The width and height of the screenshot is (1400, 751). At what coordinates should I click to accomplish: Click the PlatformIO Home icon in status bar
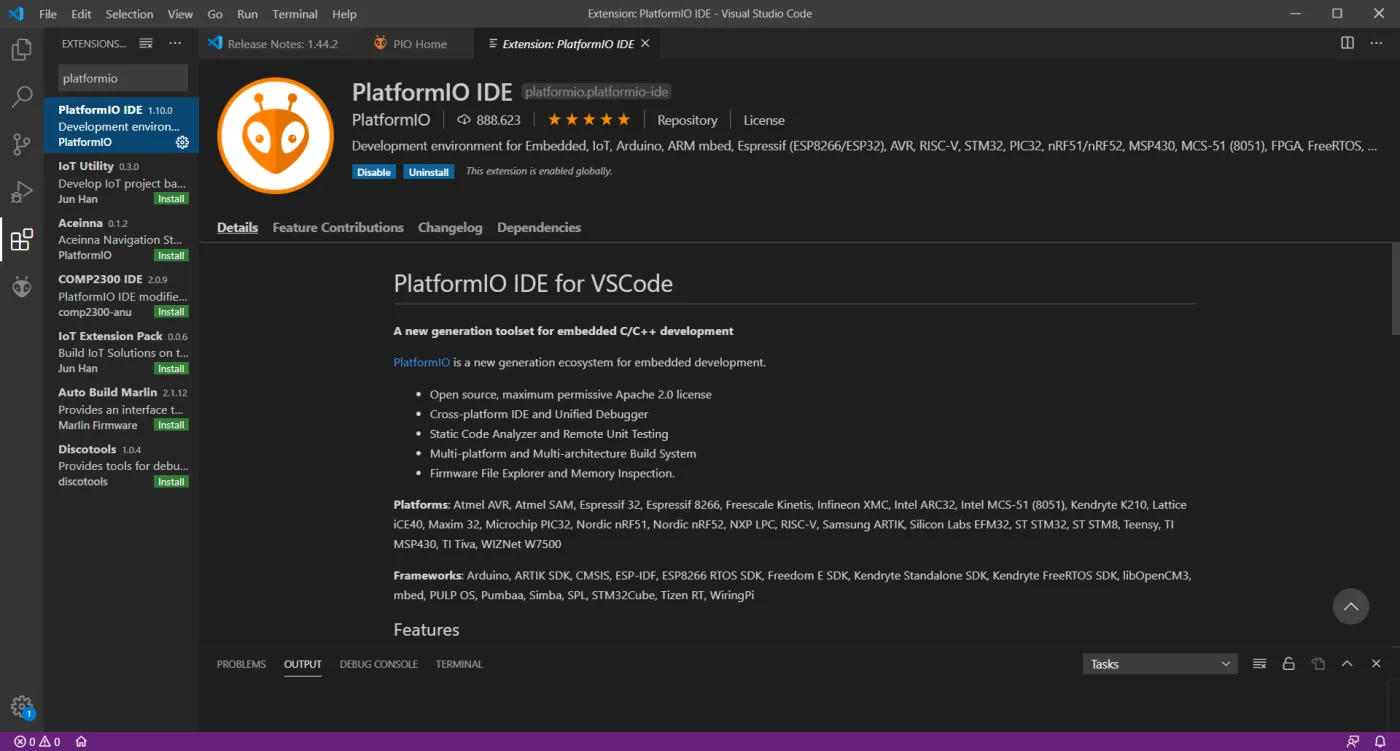pos(81,742)
